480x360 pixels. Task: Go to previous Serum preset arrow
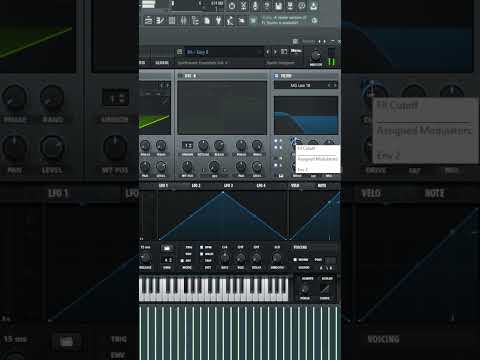click(267, 52)
